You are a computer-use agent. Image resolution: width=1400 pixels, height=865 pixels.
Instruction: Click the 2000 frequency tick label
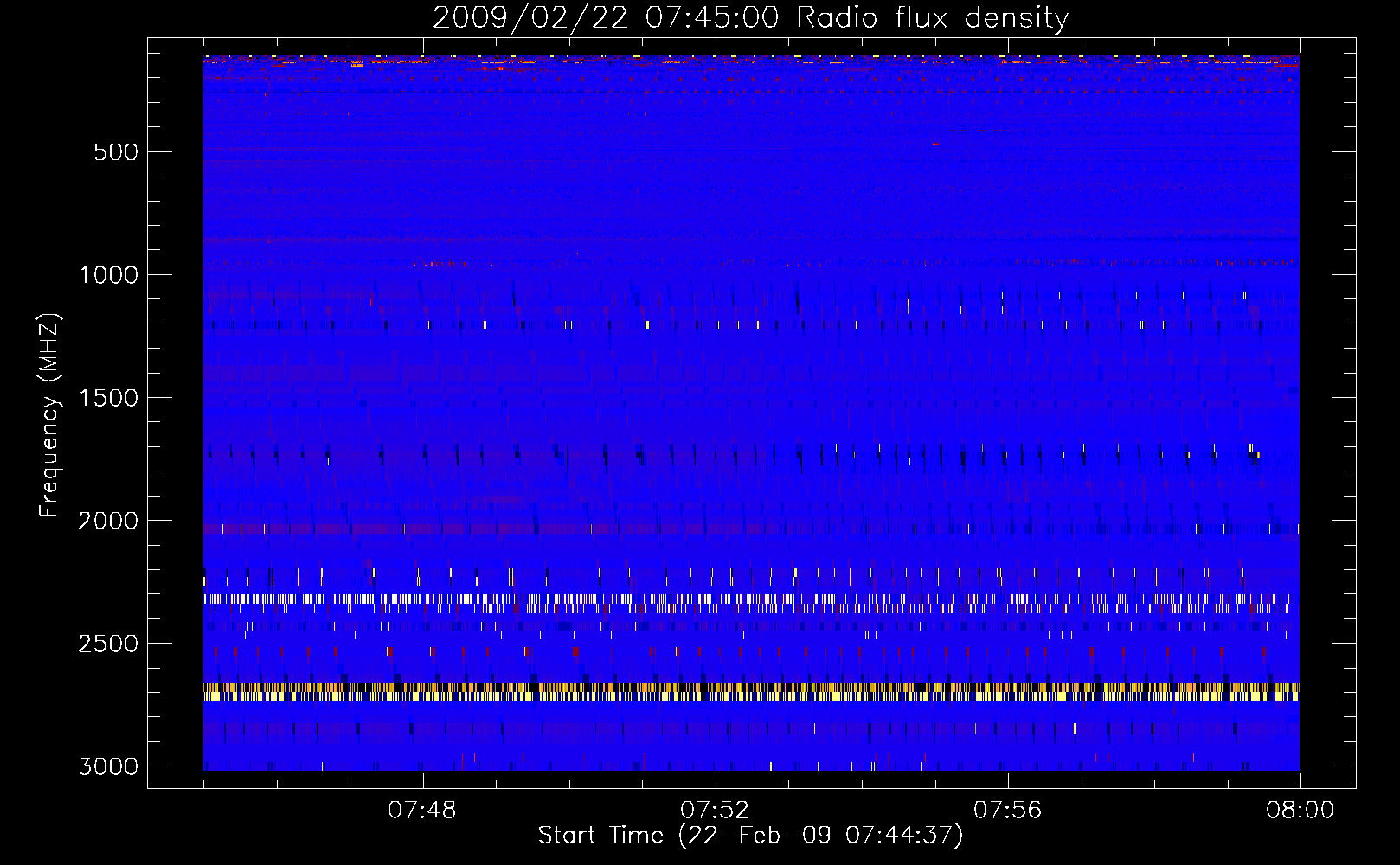pos(108,521)
